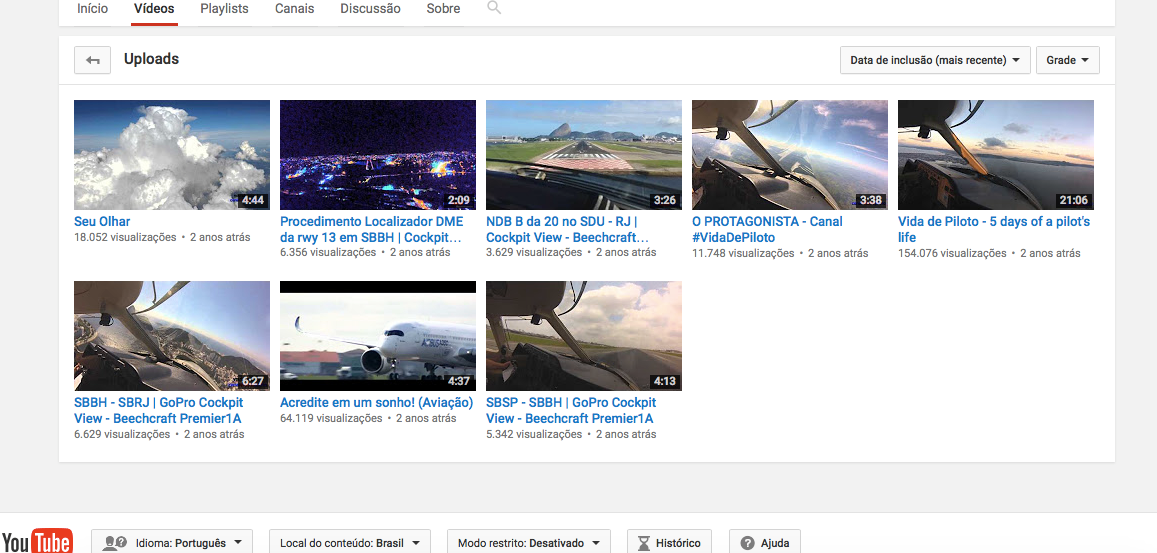Click the 4:13 duration badge
The height and width of the screenshot is (553, 1157).
coord(664,381)
